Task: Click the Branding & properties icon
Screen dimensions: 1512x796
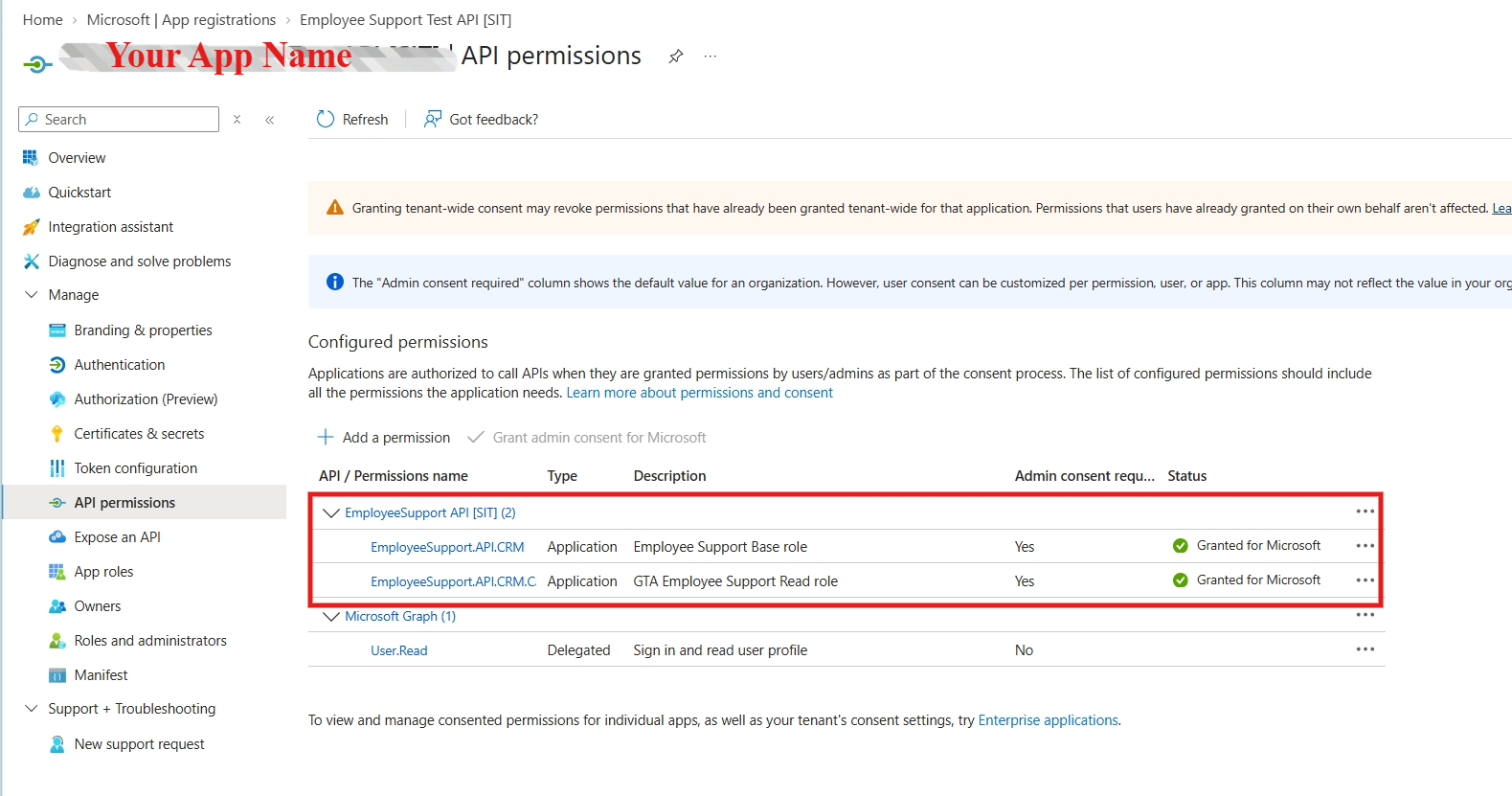Action: click(x=56, y=330)
